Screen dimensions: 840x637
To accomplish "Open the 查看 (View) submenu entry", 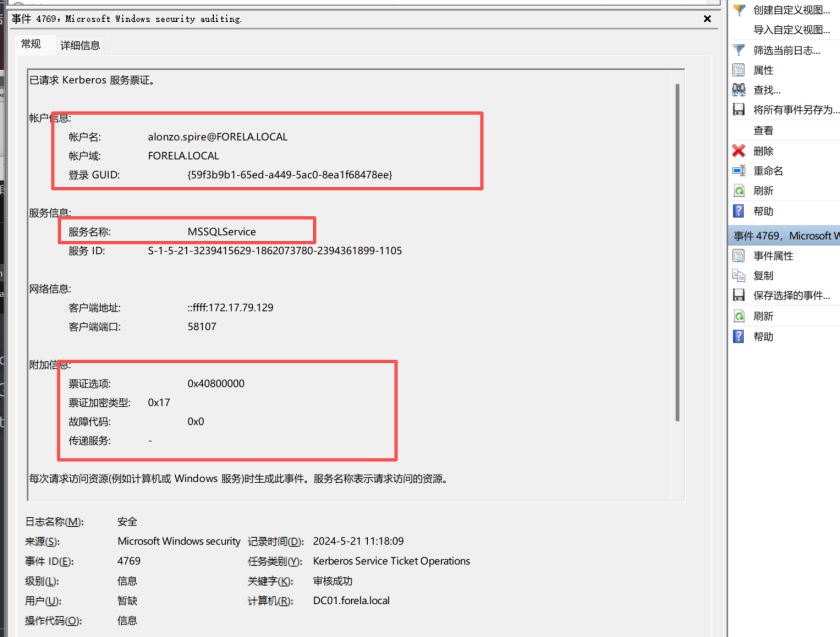I will point(763,130).
